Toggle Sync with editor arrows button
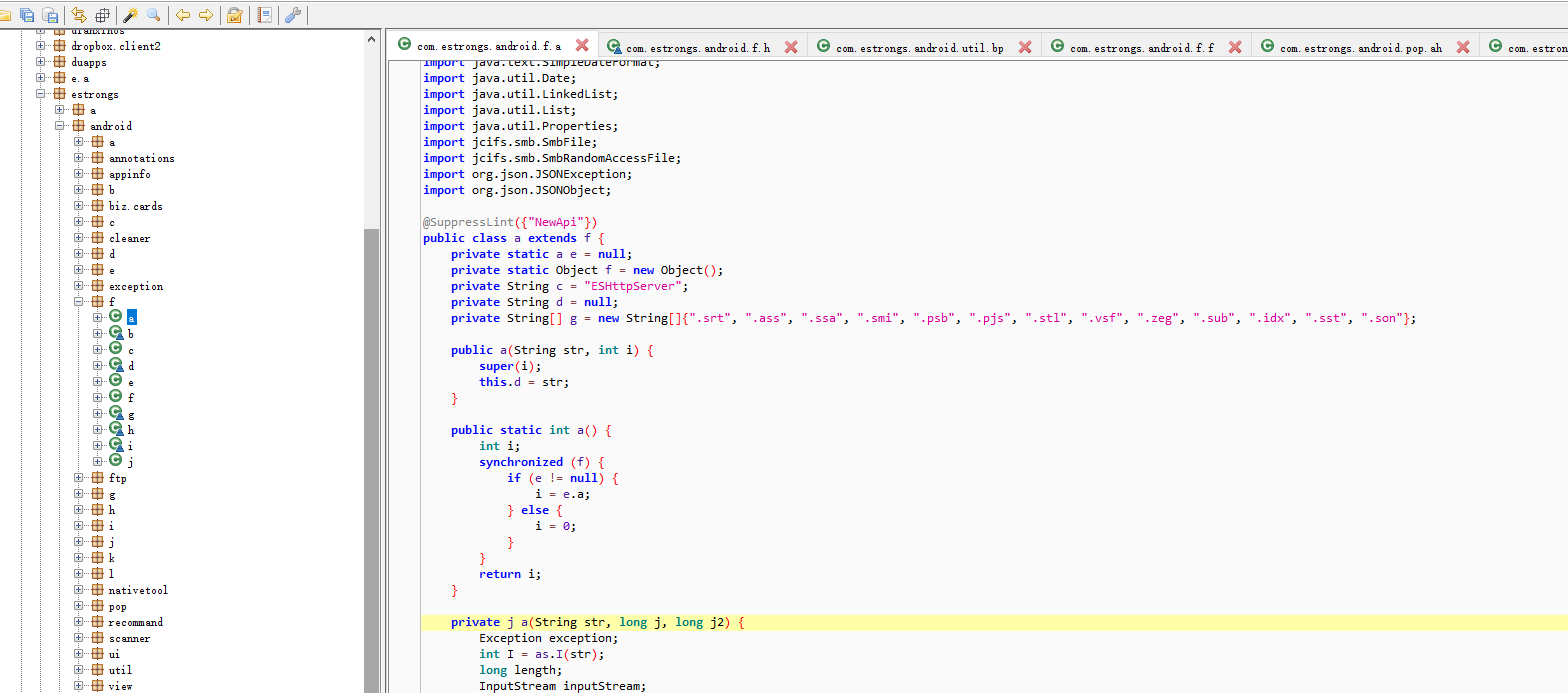This screenshot has height=693, width=1568. [x=79, y=15]
